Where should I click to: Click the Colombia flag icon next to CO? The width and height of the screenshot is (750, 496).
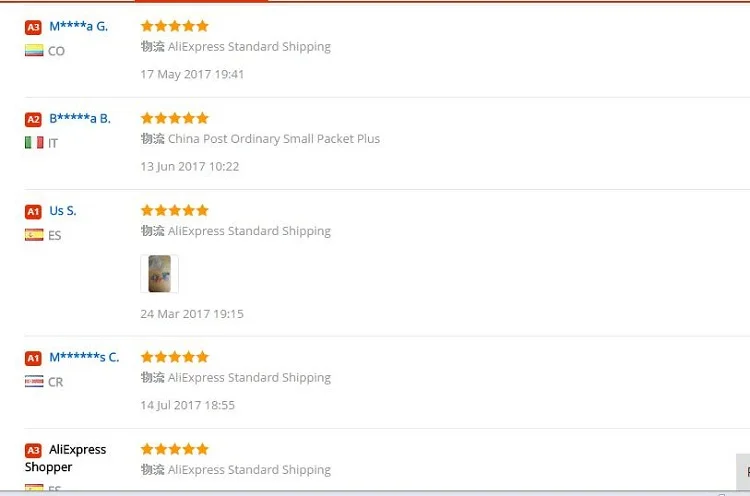coord(34,50)
